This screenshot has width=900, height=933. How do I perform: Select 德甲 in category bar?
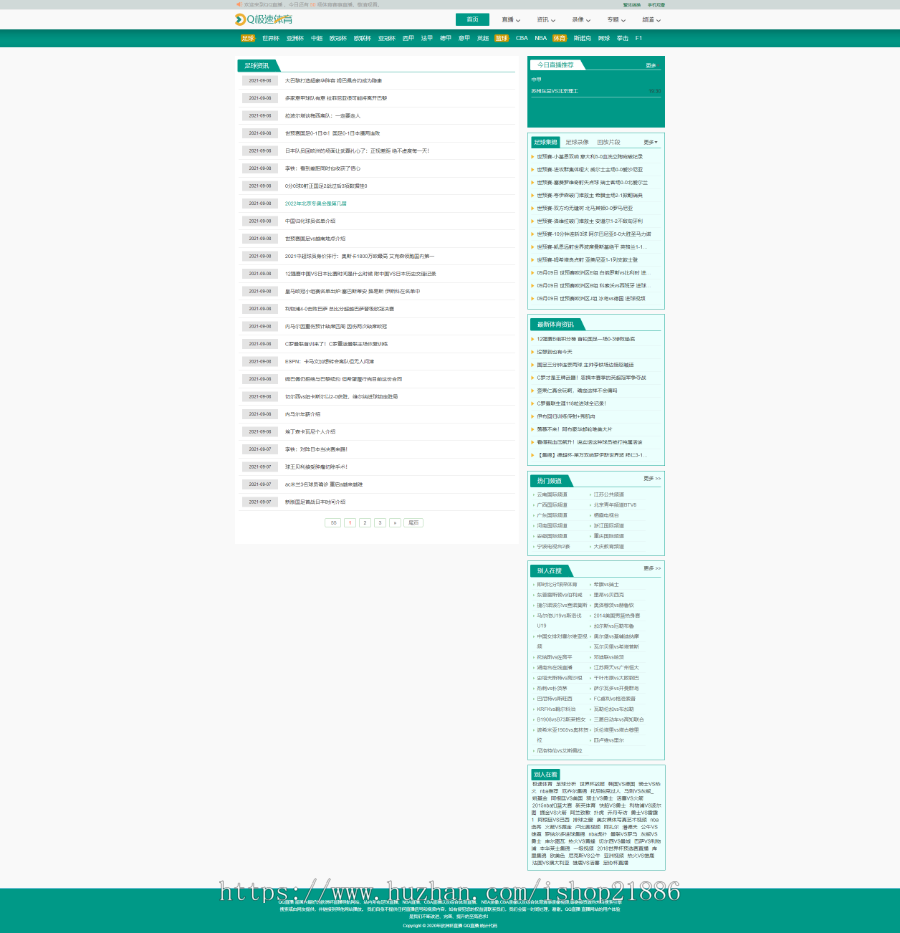click(446, 38)
